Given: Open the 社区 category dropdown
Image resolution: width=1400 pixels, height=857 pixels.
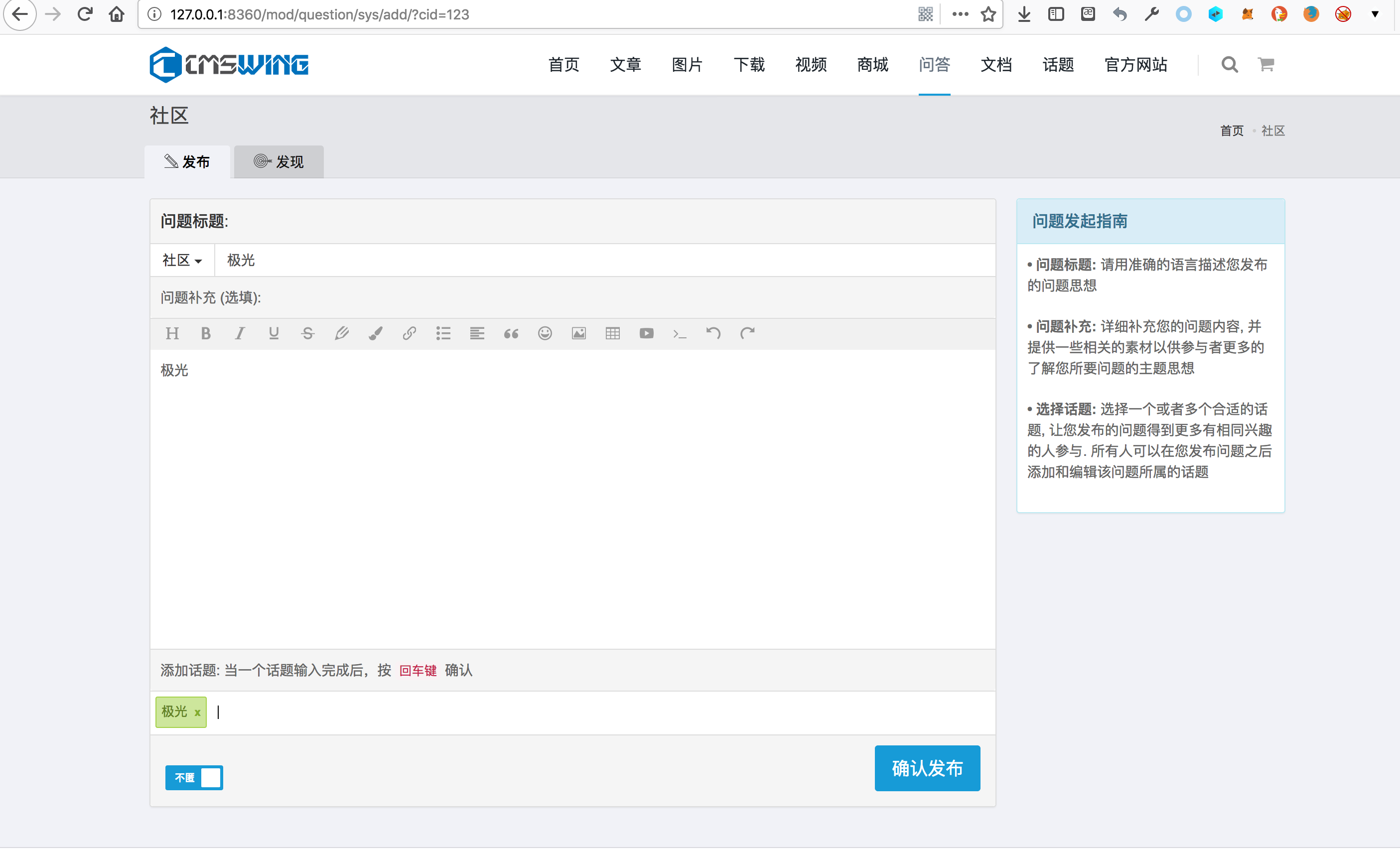Looking at the screenshot, I should 182,260.
